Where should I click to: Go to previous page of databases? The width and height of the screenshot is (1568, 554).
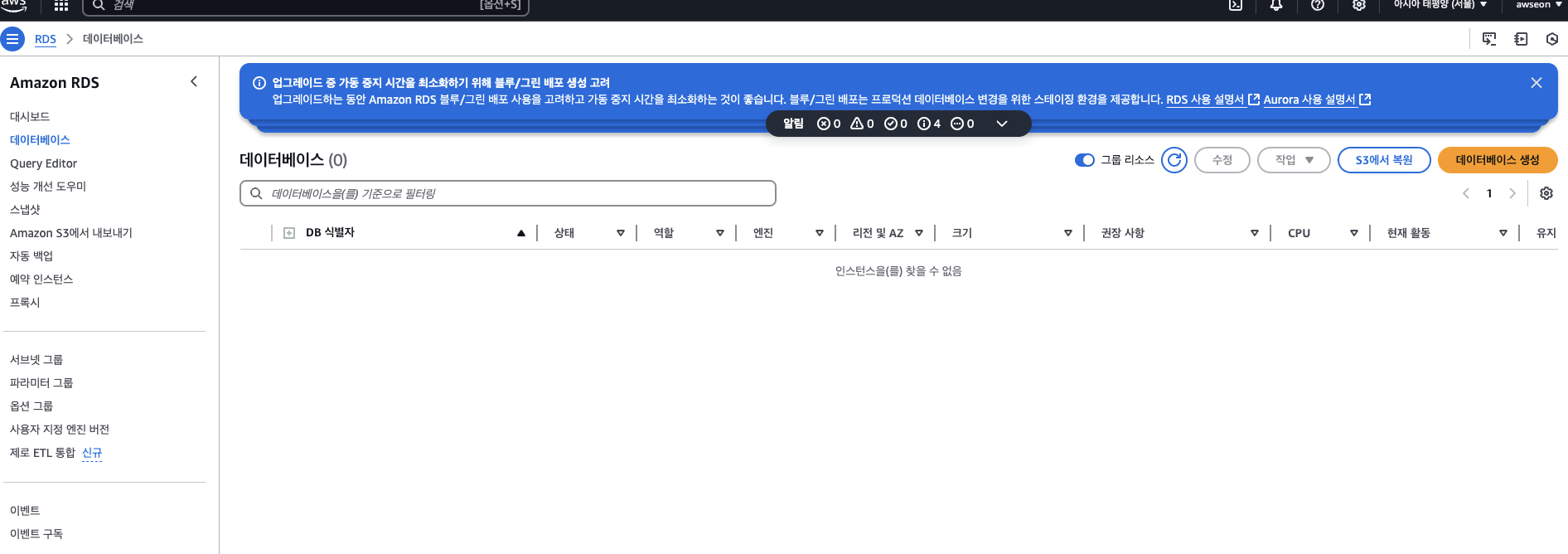click(1466, 193)
